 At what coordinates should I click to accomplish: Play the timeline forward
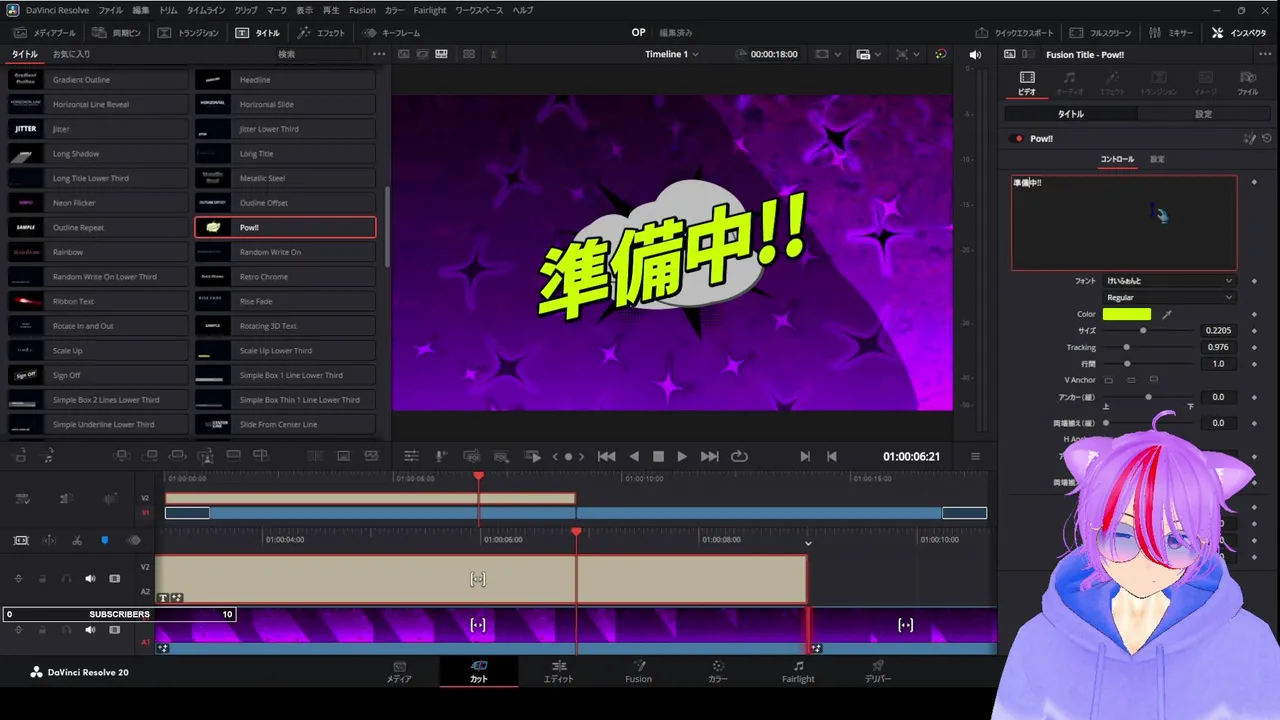pyautogui.click(x=682, y=456)
